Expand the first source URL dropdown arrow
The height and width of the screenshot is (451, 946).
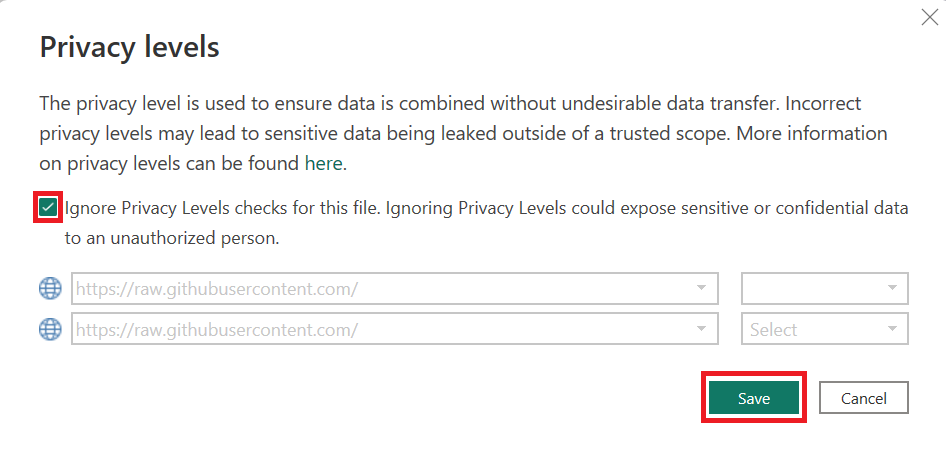[x=700, y=289]
